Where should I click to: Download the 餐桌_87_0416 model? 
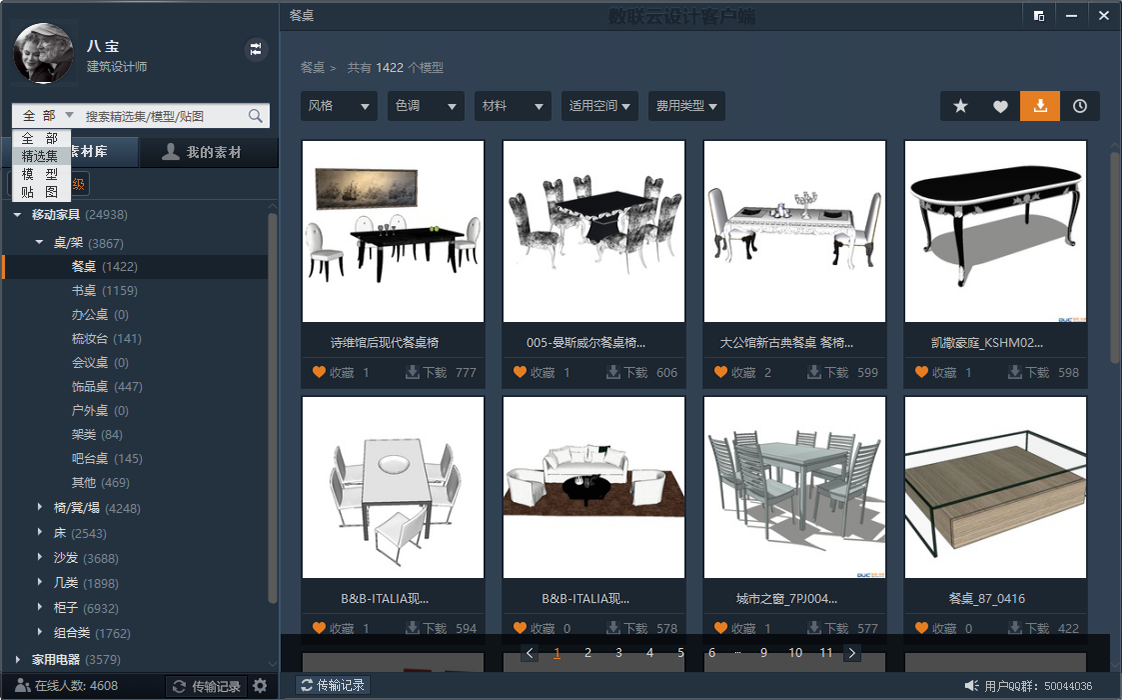1015,628
